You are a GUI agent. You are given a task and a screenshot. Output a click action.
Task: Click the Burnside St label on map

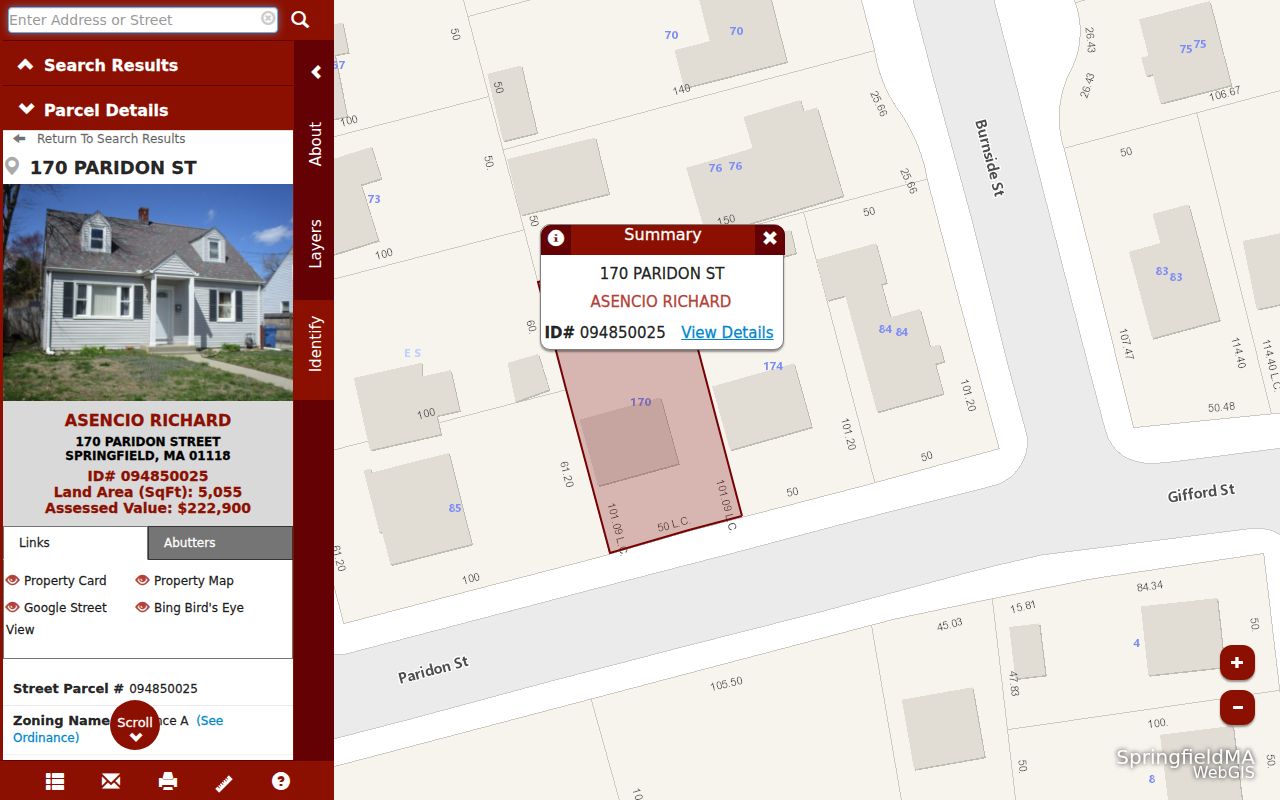(x=988, y=158)
